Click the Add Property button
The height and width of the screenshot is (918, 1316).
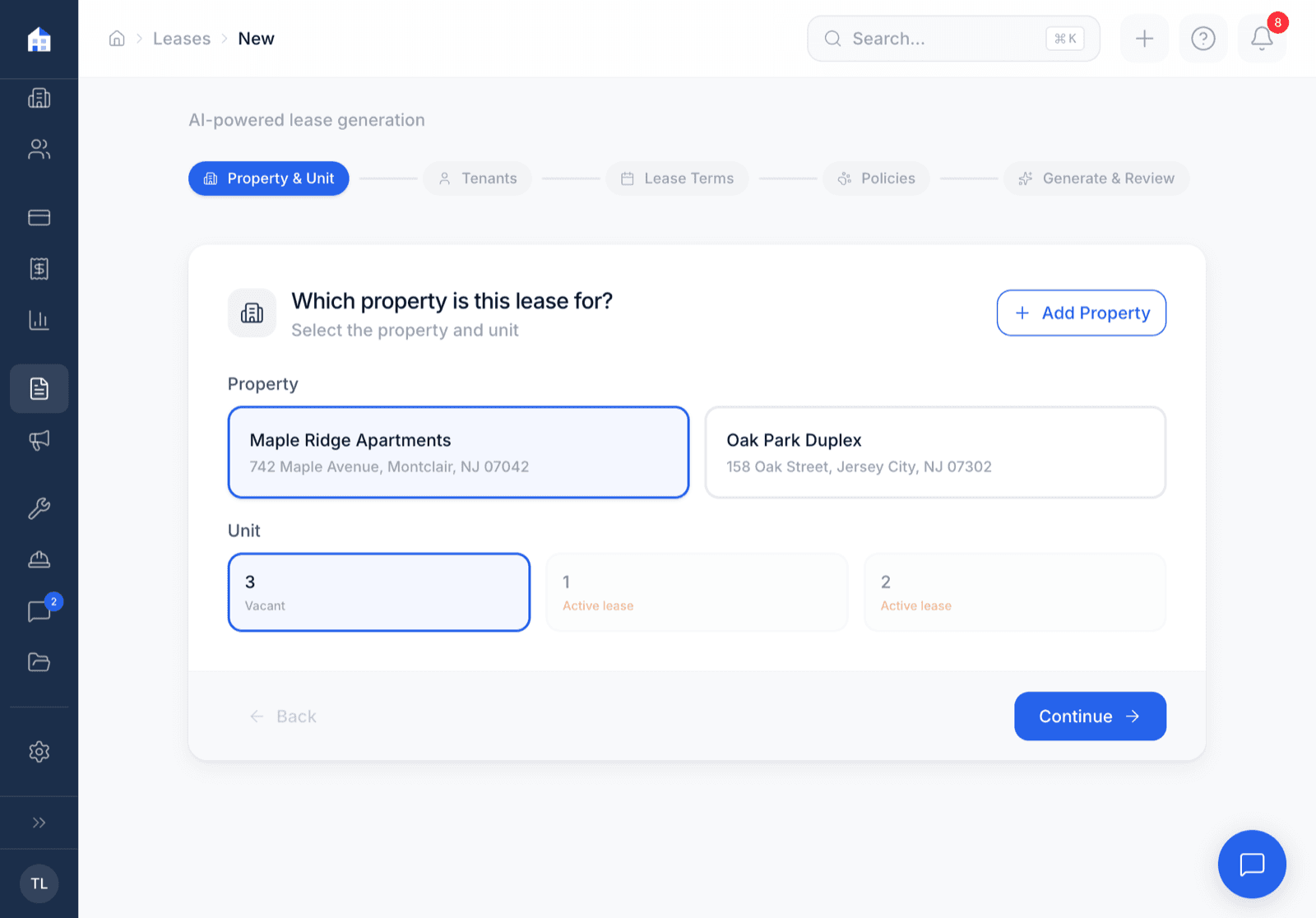pos(1081,313)
